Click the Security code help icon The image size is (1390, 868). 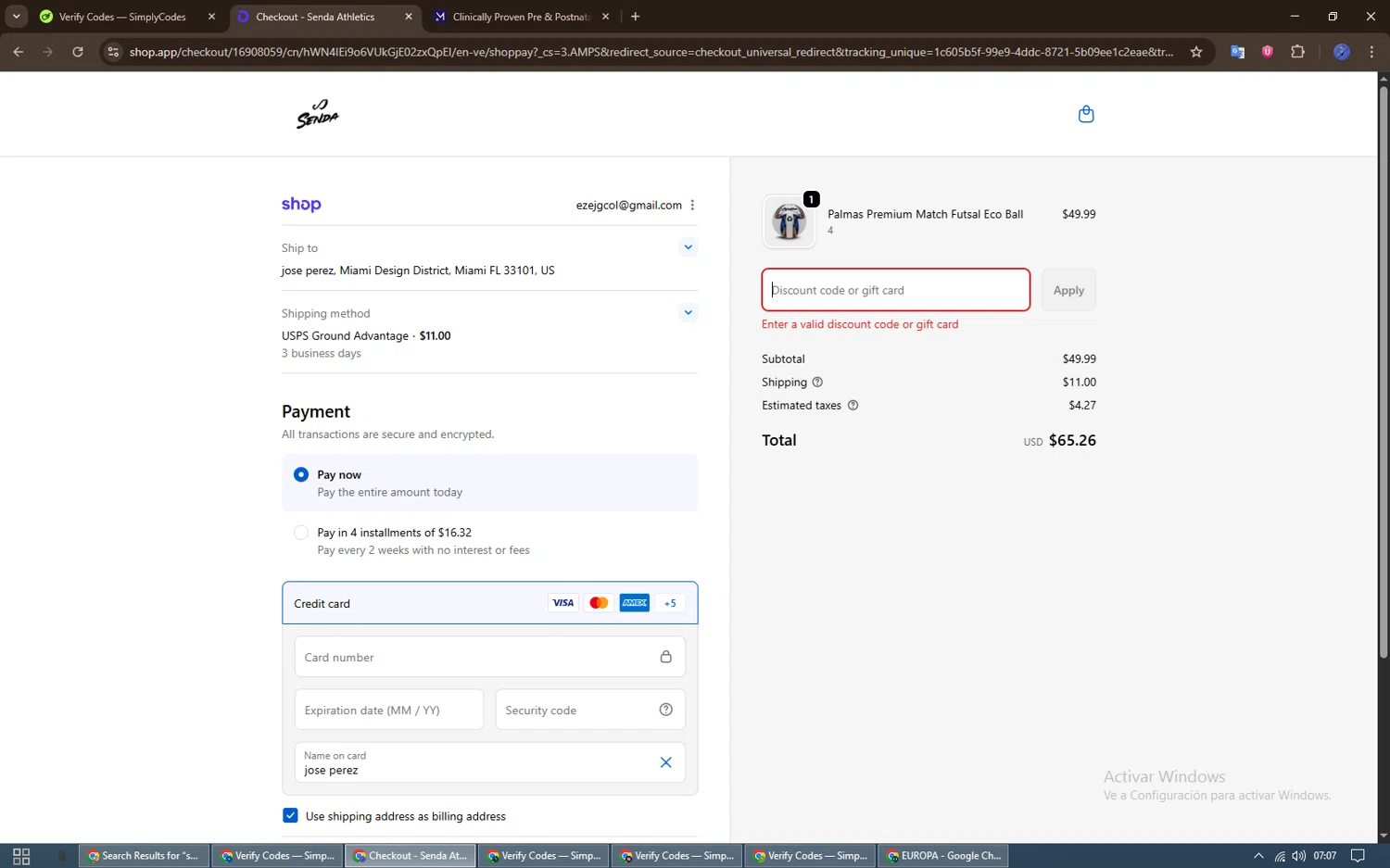click(x=665, y=710)
